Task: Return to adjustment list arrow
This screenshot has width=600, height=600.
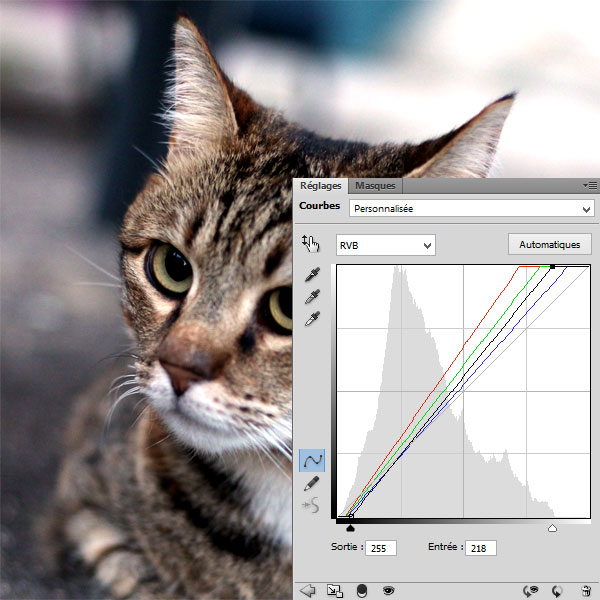Action: (x=307, y=590)
